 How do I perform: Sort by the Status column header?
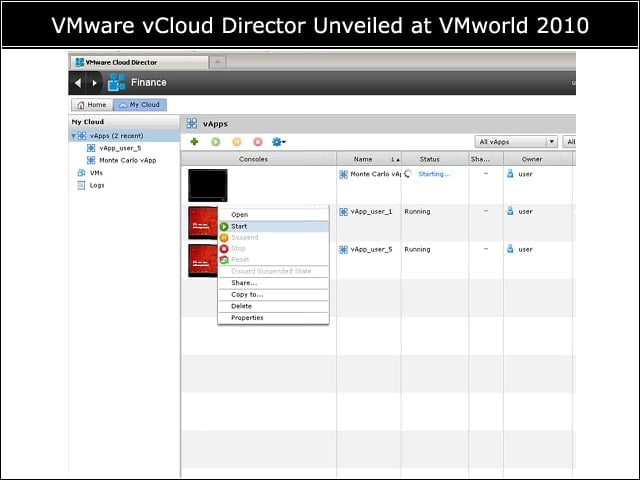coord(435,159)
